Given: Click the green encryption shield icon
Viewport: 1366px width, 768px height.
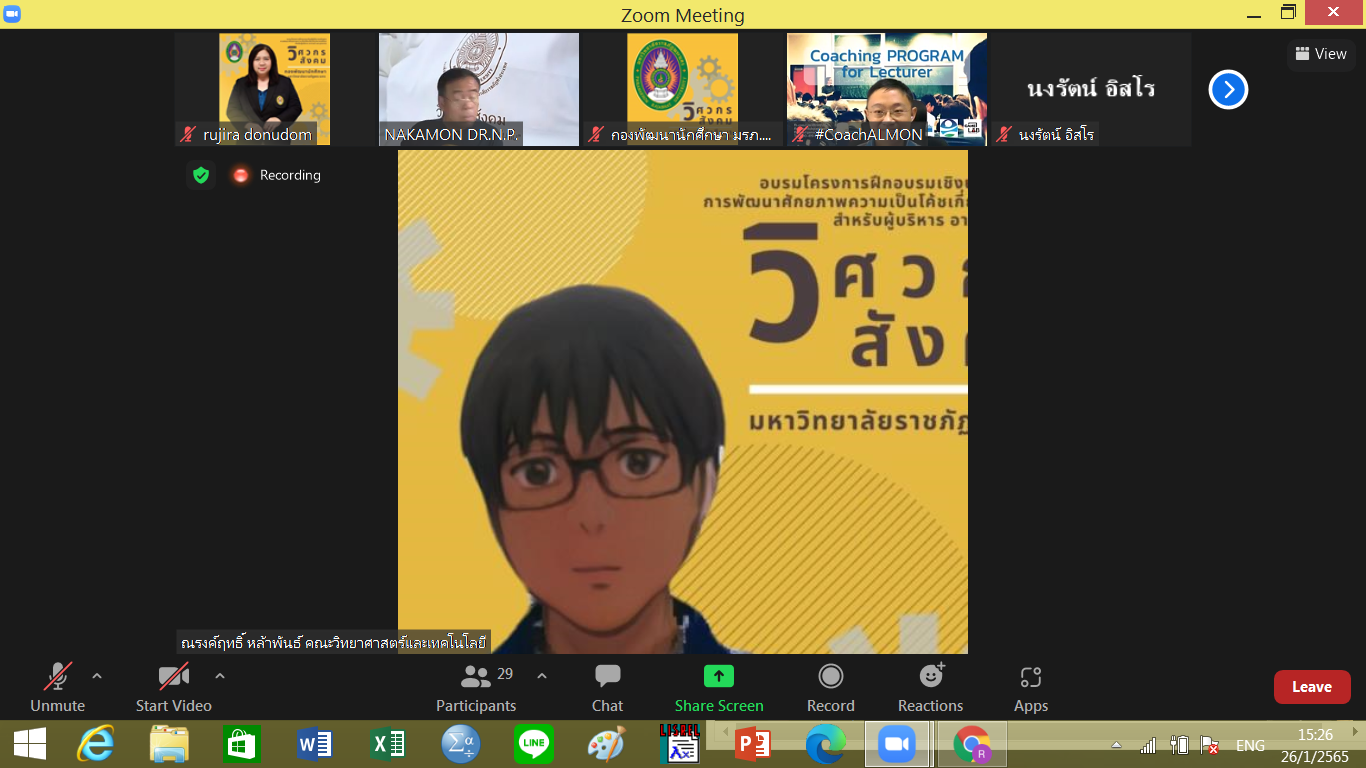Looking at the screenshot, I should (201, 175).
